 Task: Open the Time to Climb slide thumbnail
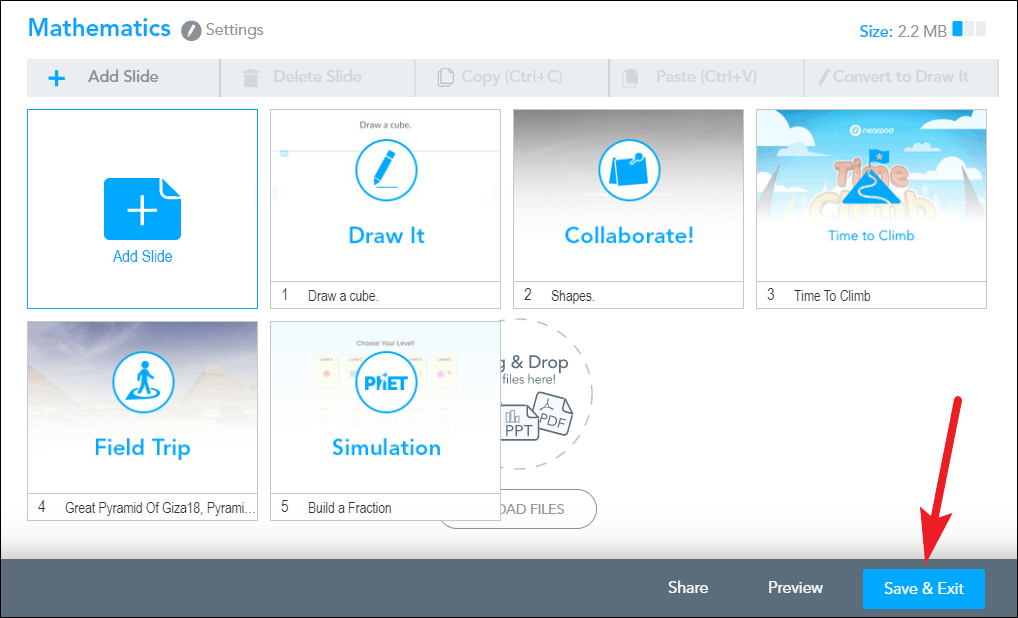[871, 195]
